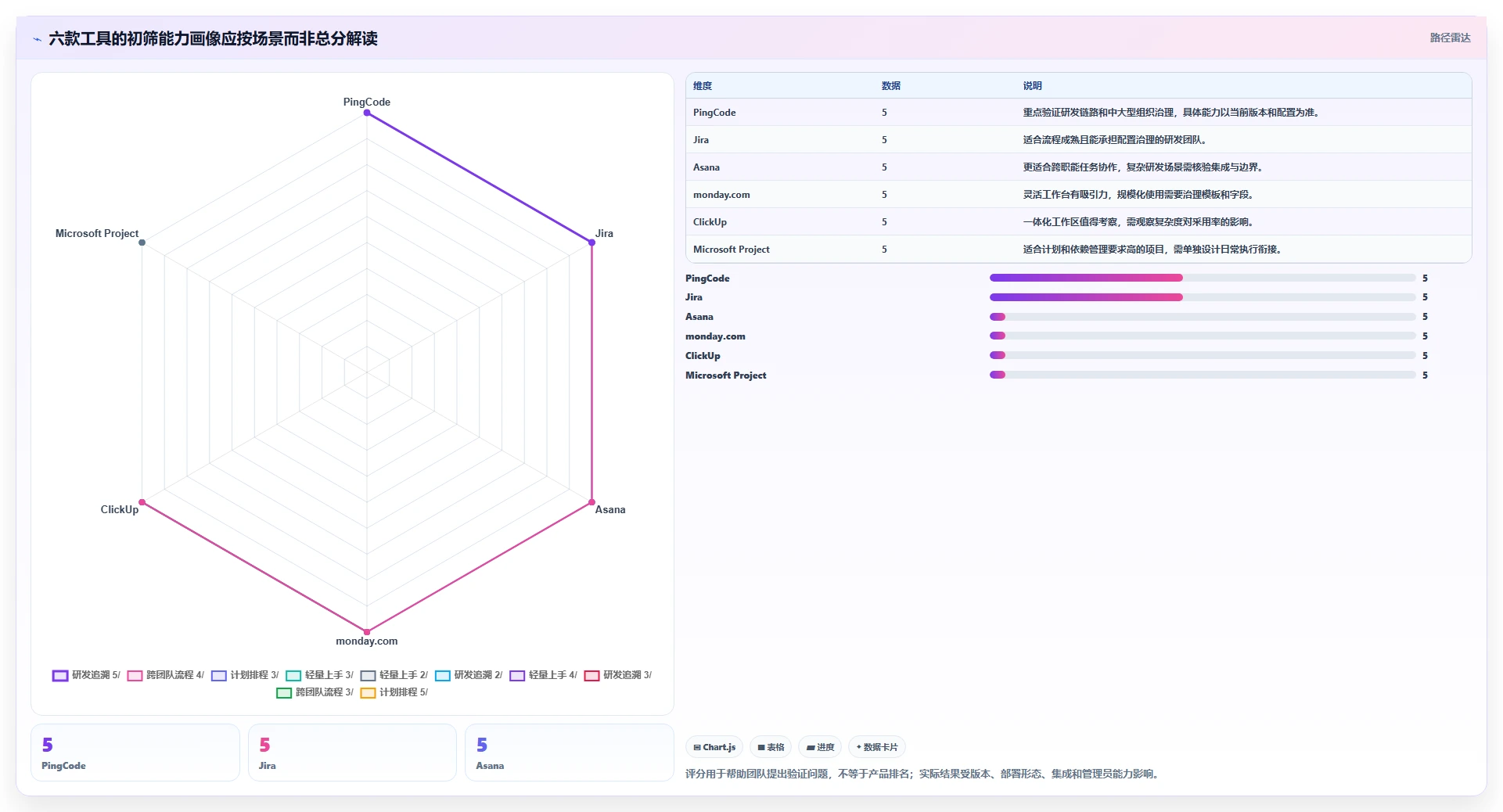Toggle the 轻量上手 2/ legend series
Viewport: 1503px width, 812px height.
pos(394,675)
